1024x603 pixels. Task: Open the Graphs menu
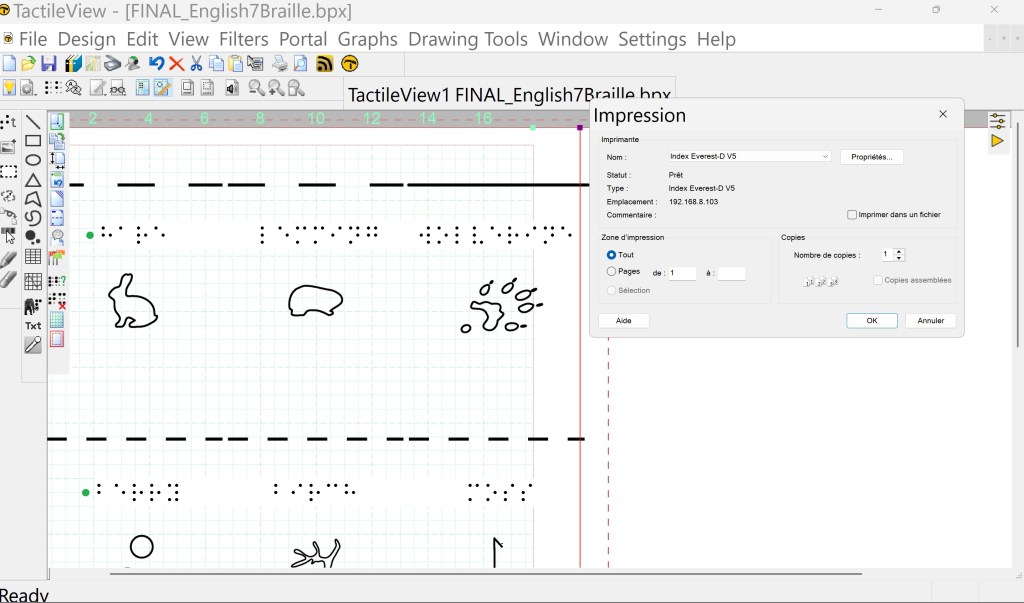pyautogui.click(x=367, y=39)
